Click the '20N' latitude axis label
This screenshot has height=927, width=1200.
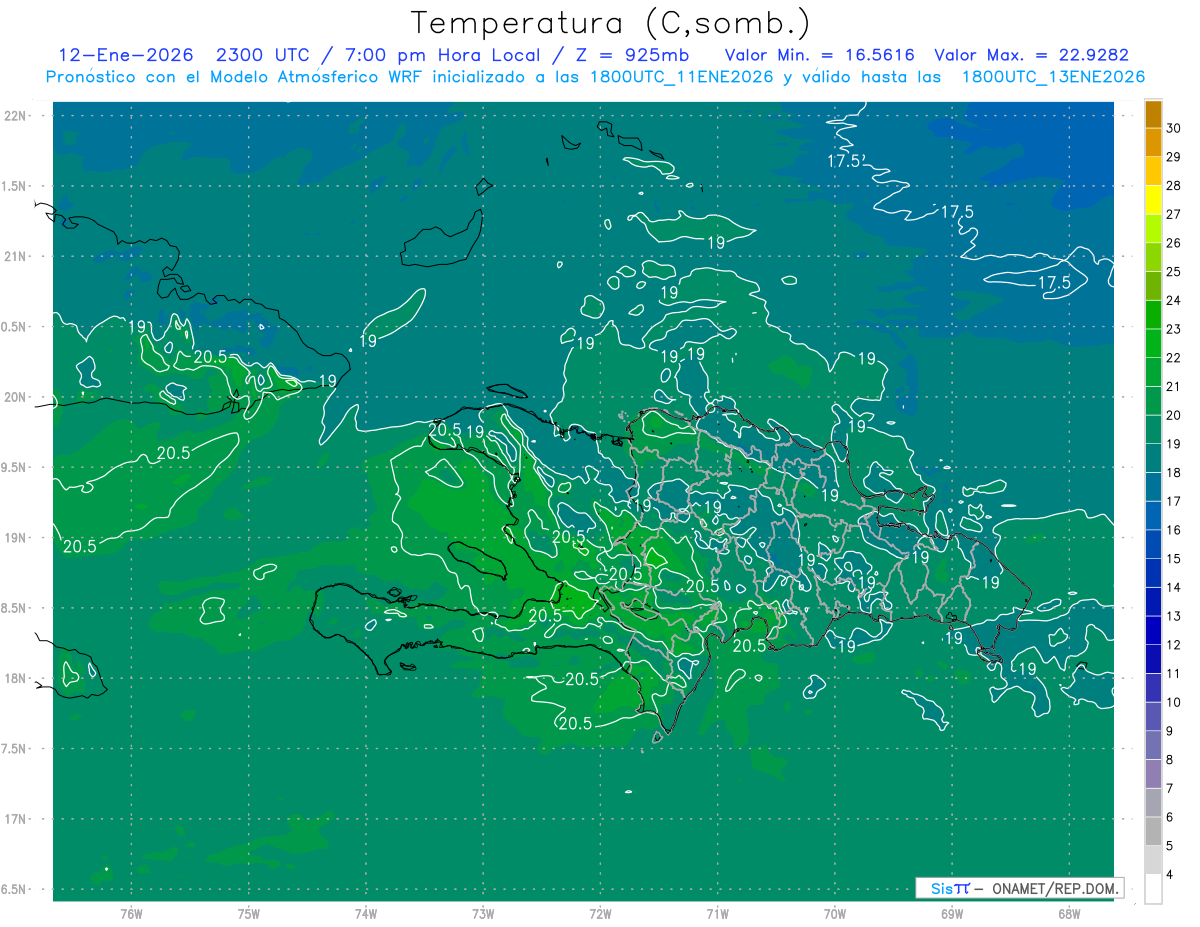click(x=15, y=397)
